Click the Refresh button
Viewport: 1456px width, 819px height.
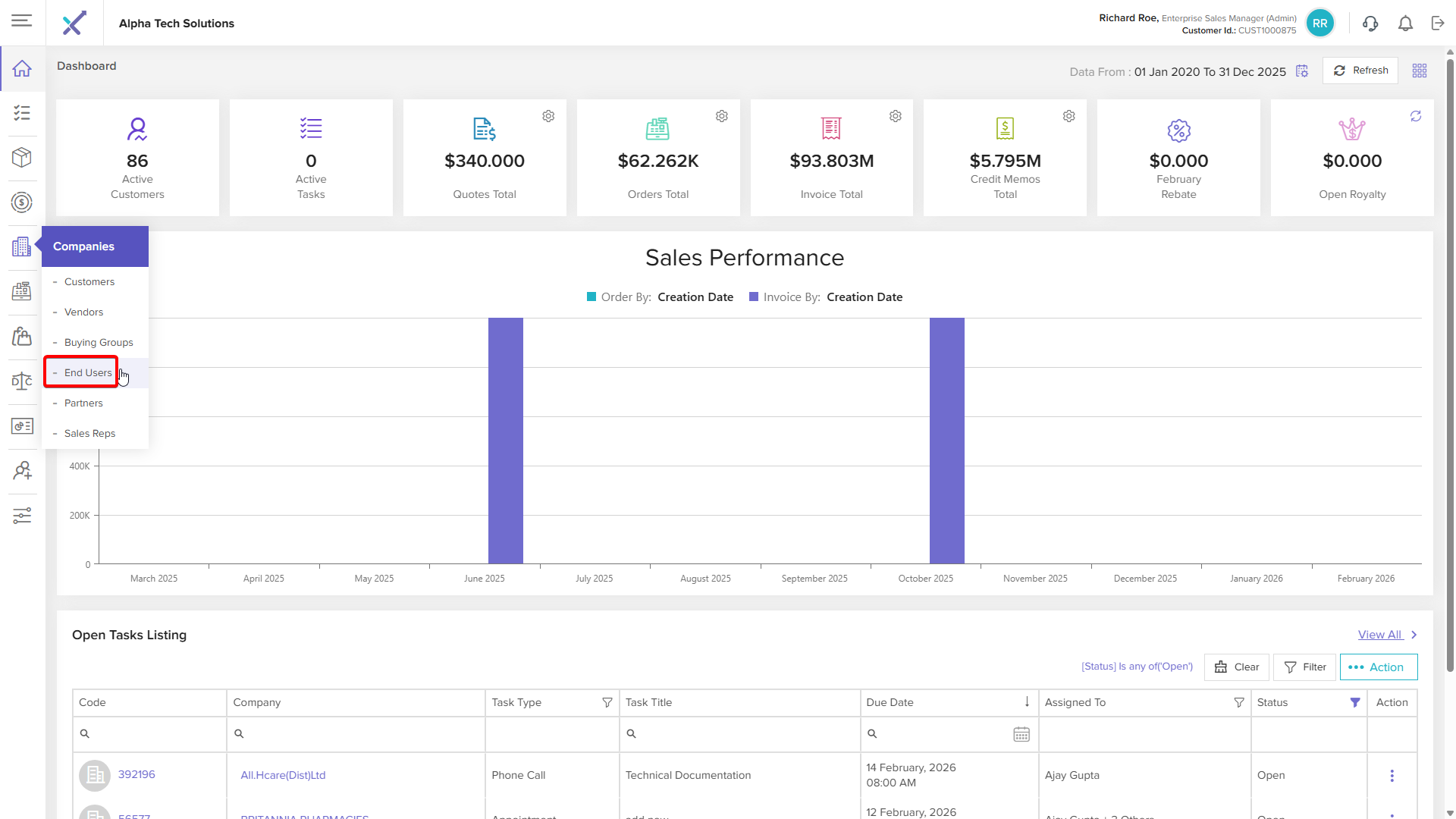pos(1360,71)
